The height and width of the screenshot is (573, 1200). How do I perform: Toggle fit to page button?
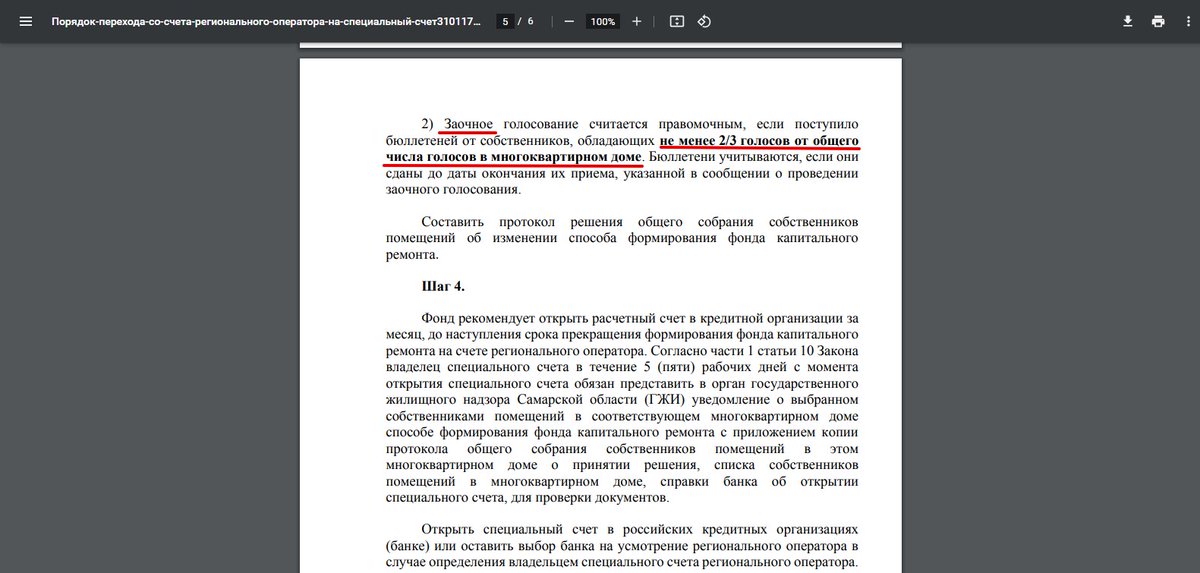677,21
